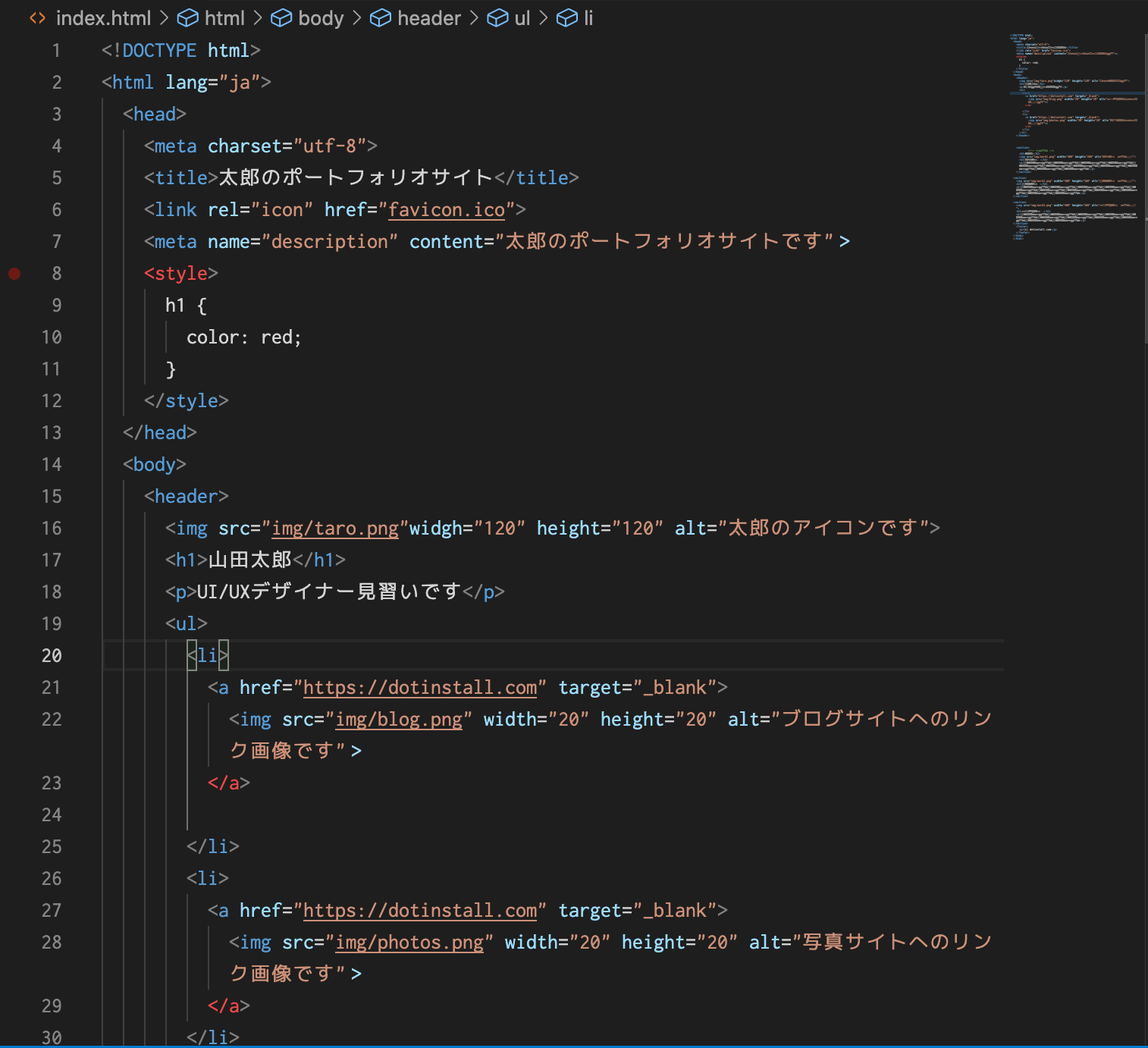Toggle a breakpoint in the gutter at line 27

tap(14, 910)
